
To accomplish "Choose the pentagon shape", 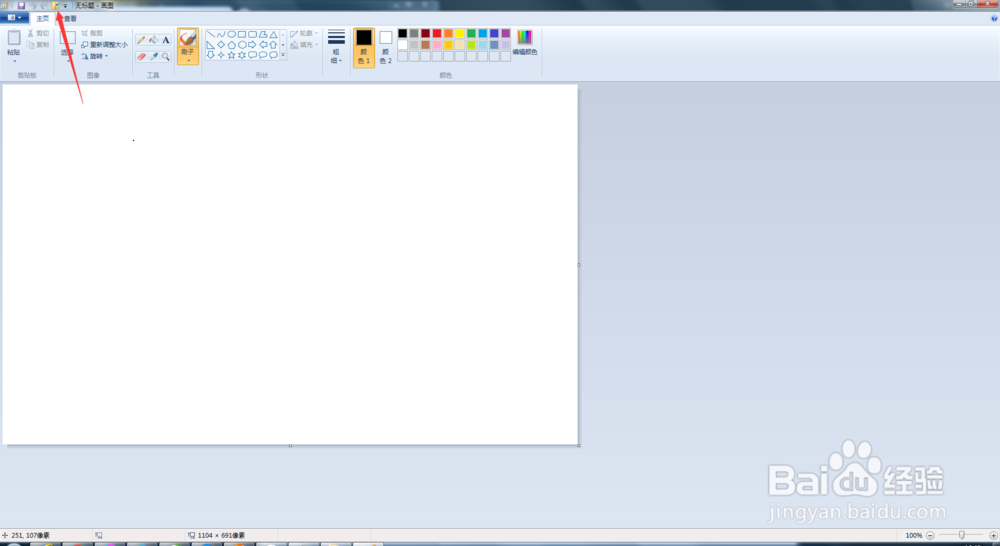I will (x=232, y=45).
